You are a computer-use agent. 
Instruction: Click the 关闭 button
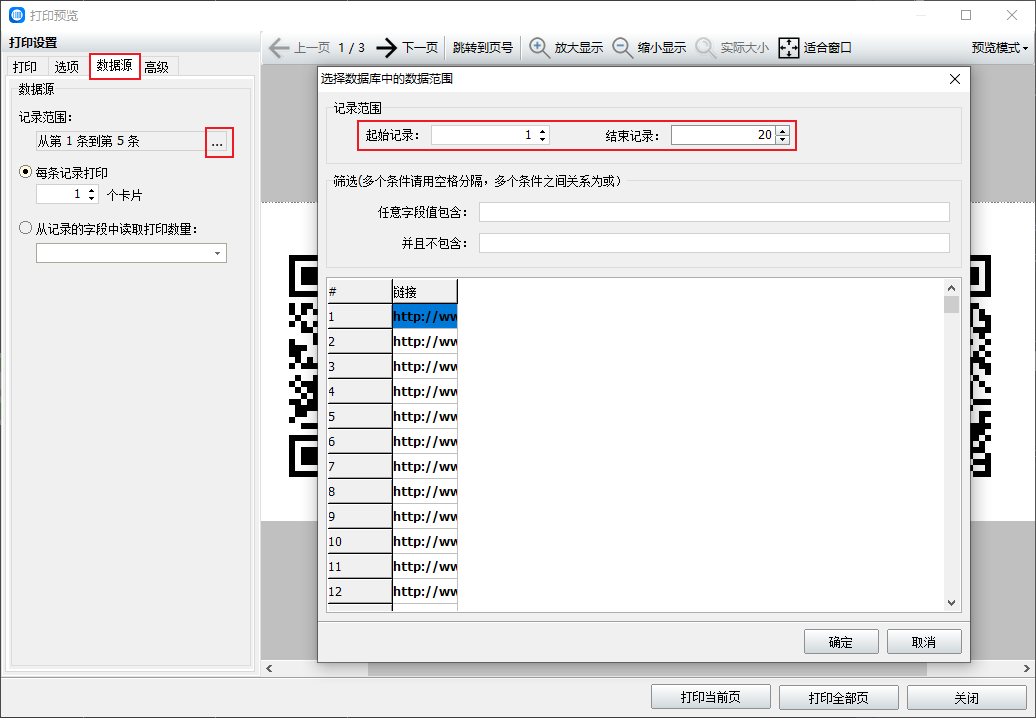click(967, 697)
